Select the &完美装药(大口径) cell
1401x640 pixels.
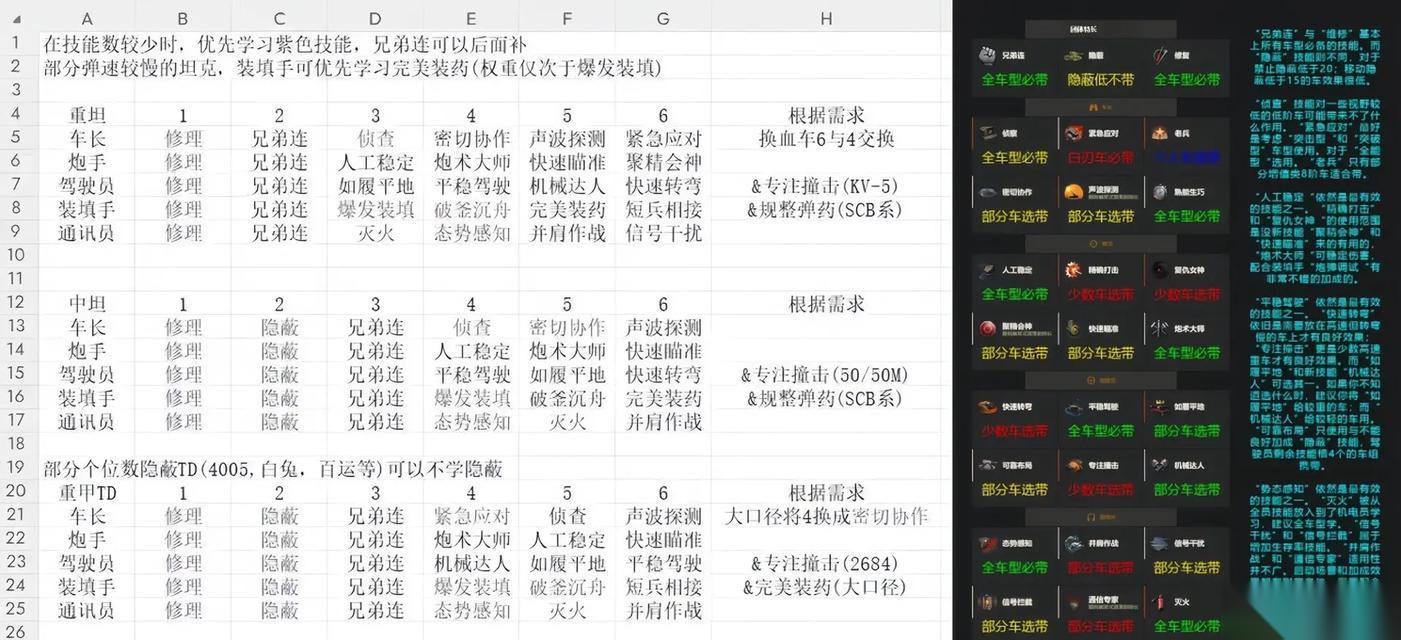pyautogui.click(x=826, y=588)
